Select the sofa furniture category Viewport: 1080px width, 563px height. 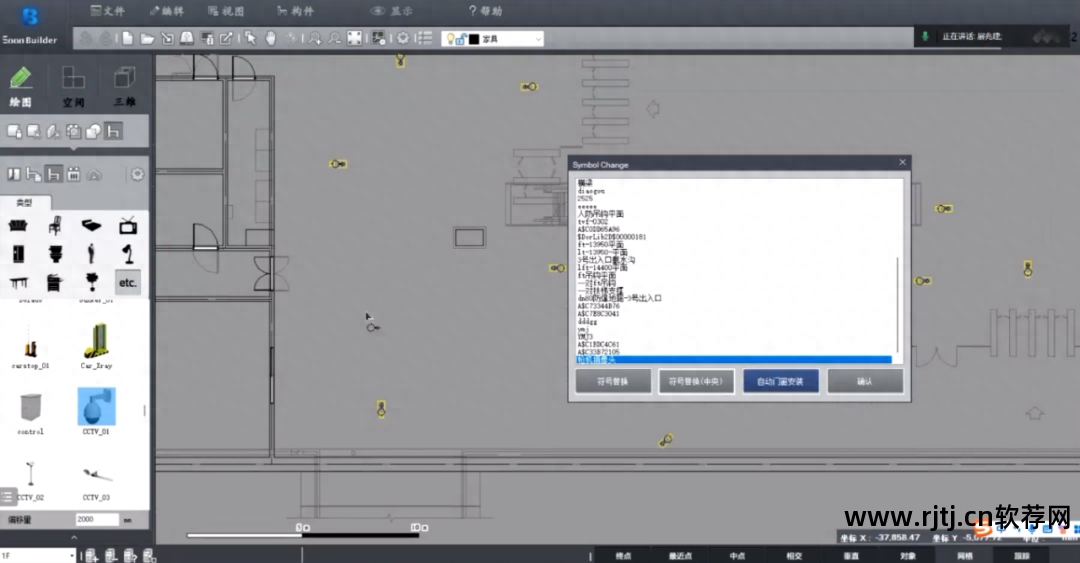[18, 225]
